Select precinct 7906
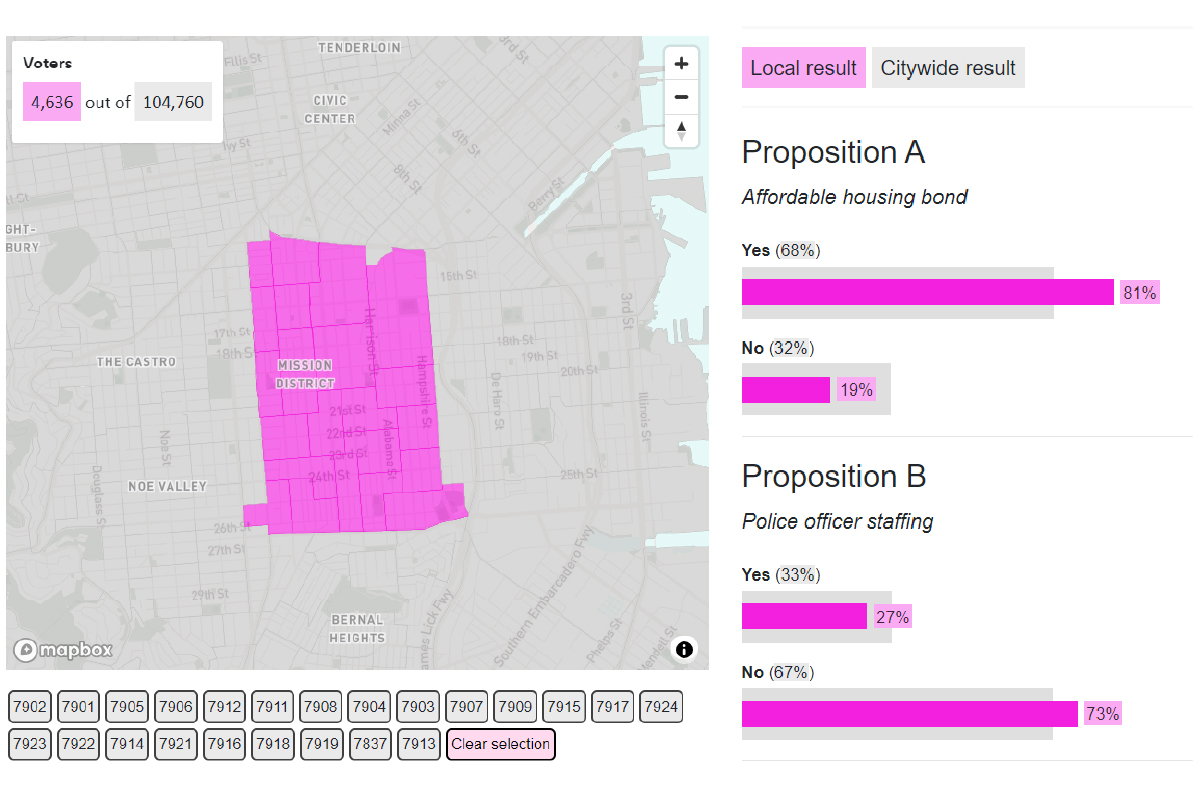 175,706
